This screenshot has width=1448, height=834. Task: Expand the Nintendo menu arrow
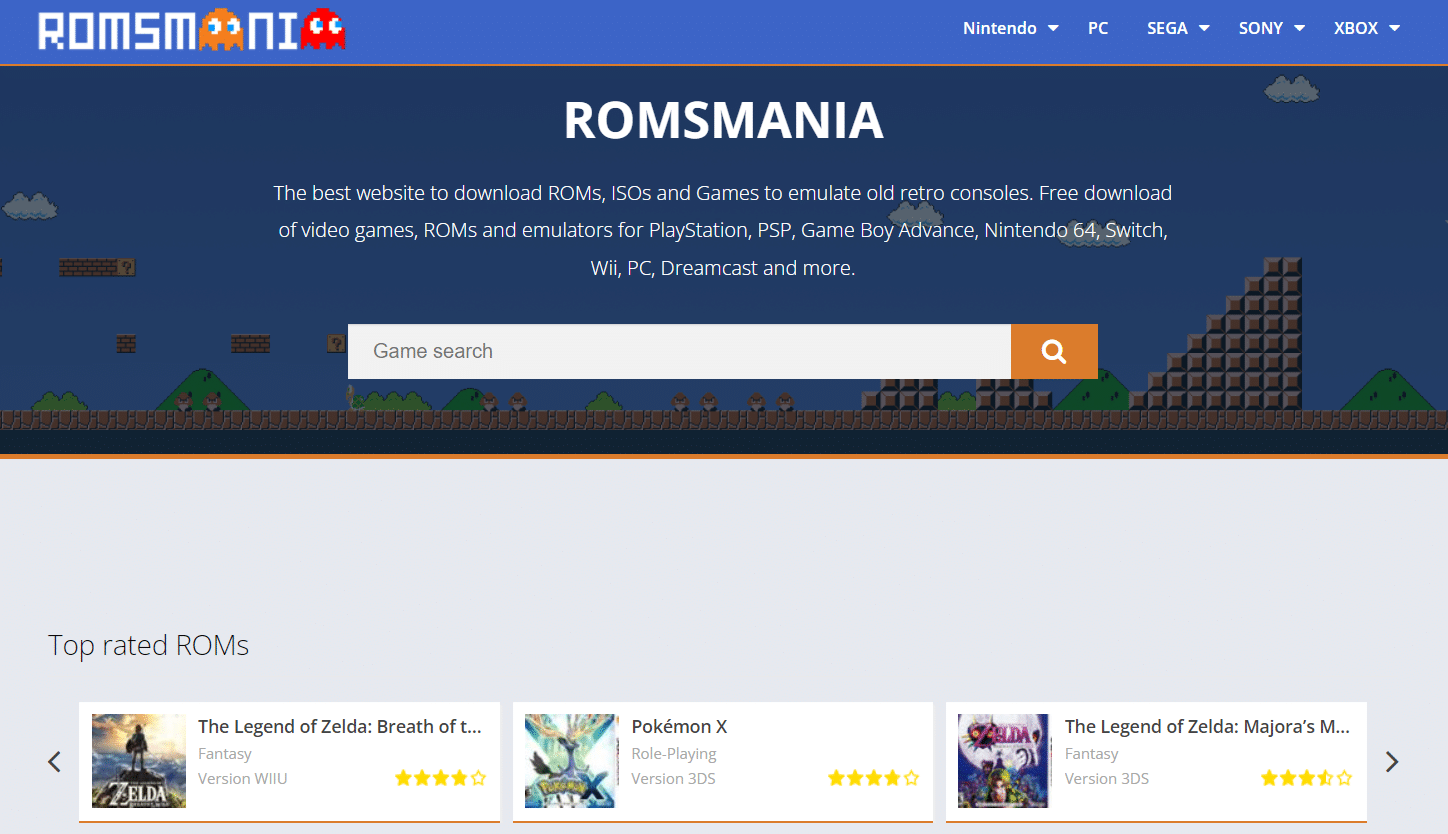pos(1053,29)
